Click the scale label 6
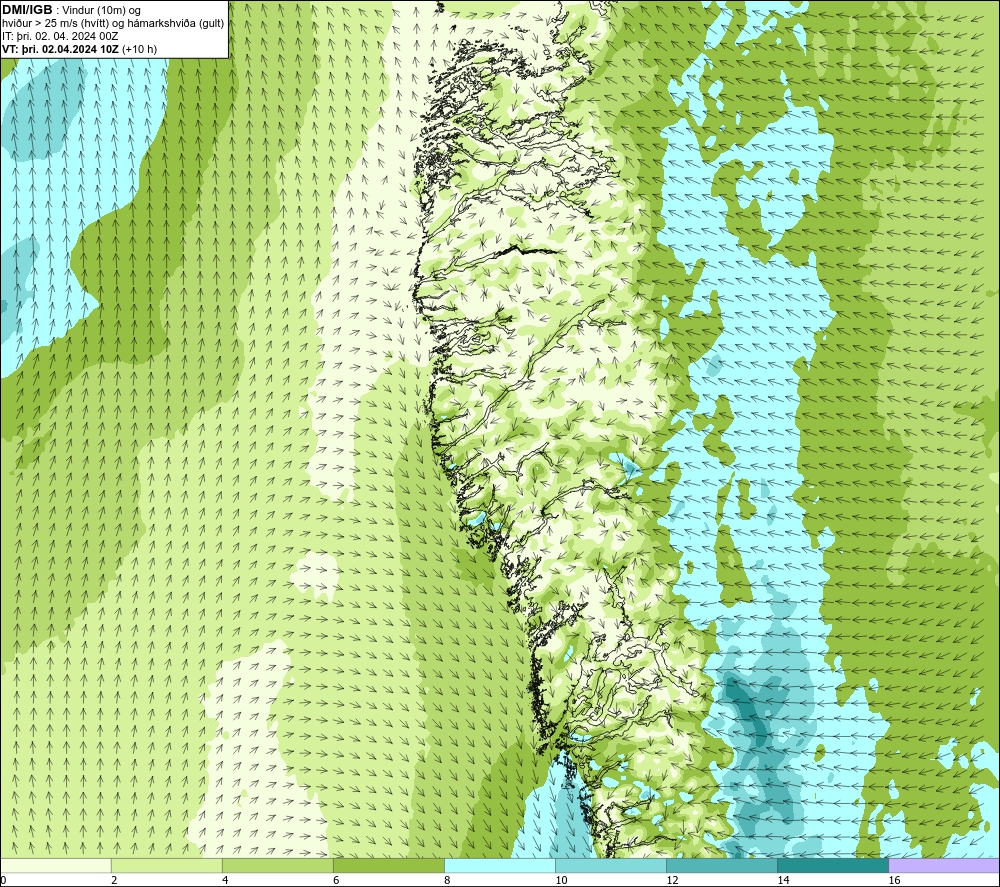This screenshot has width=1000, height=887. [x=336, y=881]
